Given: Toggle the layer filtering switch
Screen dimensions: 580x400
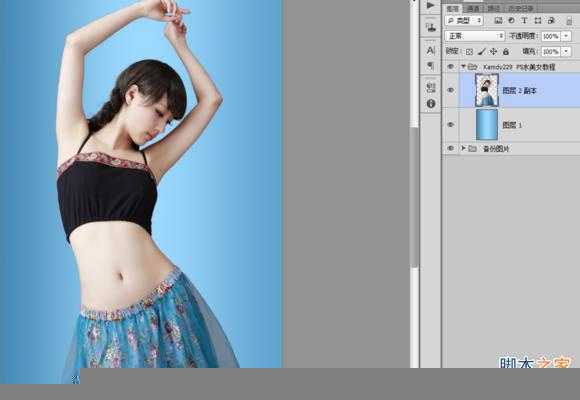Looking at the screenshot, I should click(569, 21).
